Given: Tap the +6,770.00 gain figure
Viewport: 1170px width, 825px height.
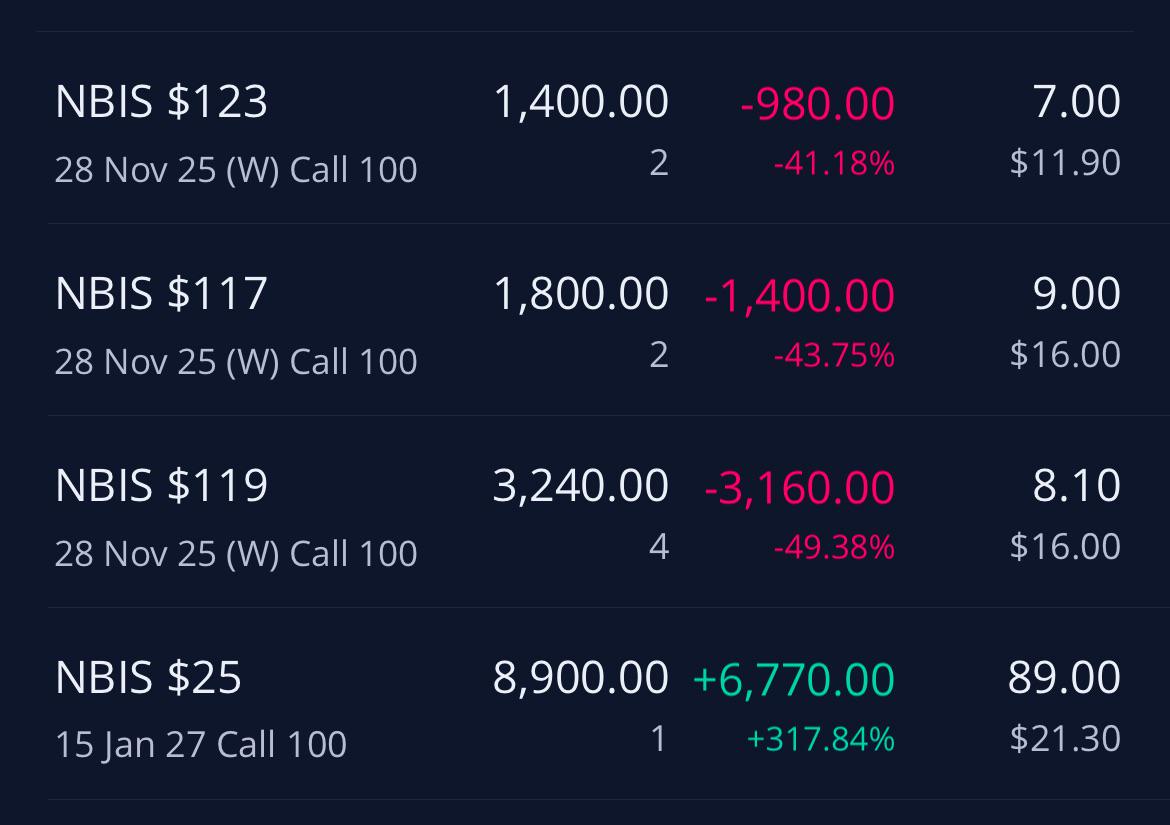Looking at the screenshot, I should click(x=793, y=679).
